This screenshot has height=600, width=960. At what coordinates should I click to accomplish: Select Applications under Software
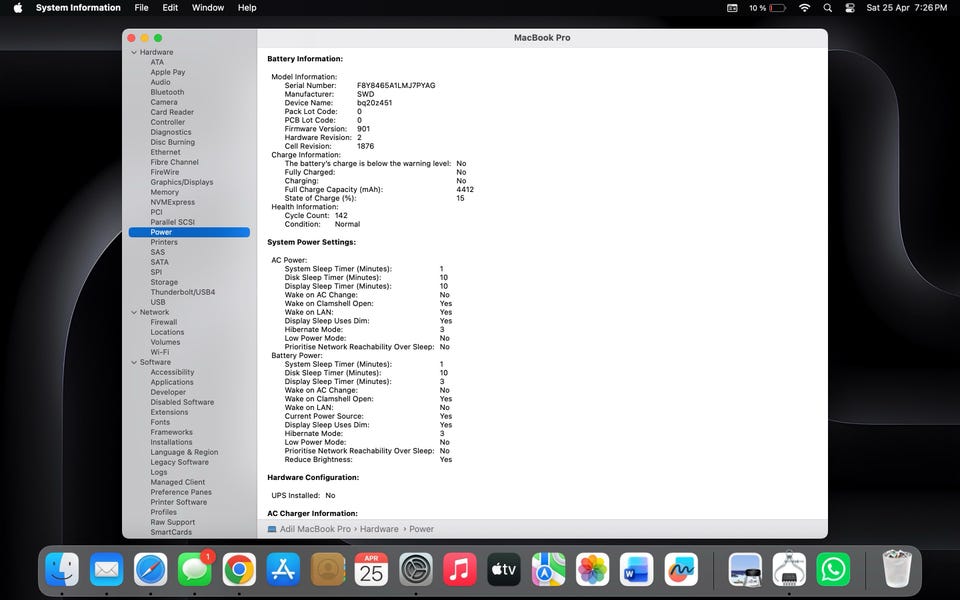pyautogui.click(x=172, y=382)
